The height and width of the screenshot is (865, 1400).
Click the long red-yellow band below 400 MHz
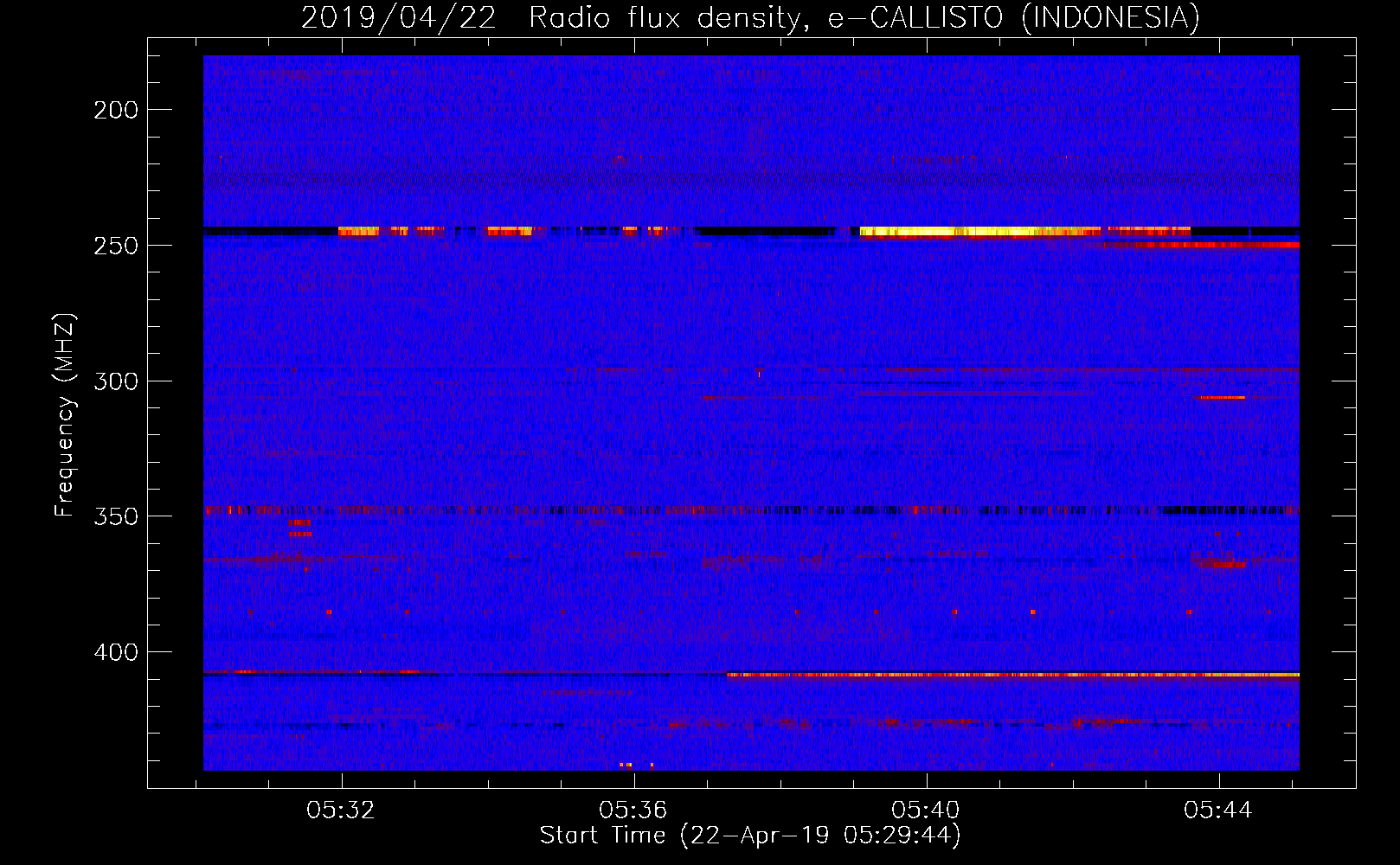click(1013, 674)
